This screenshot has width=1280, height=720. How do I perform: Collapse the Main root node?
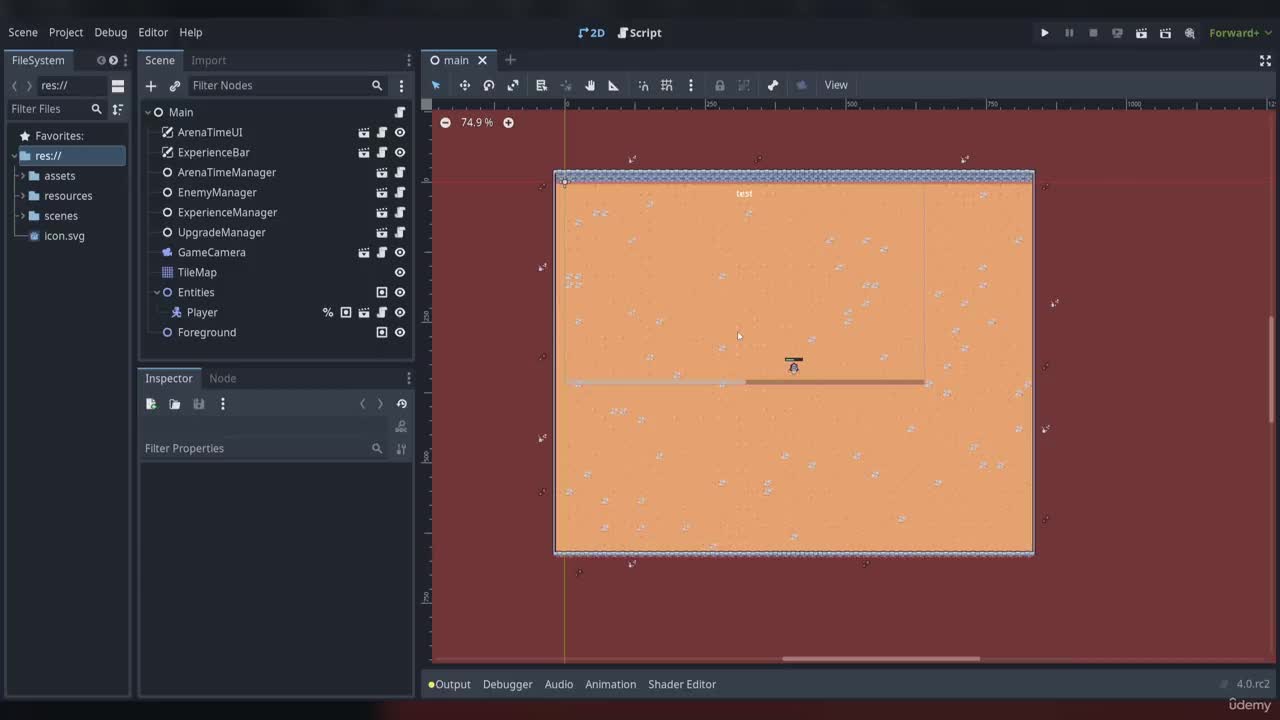point(147,112)
